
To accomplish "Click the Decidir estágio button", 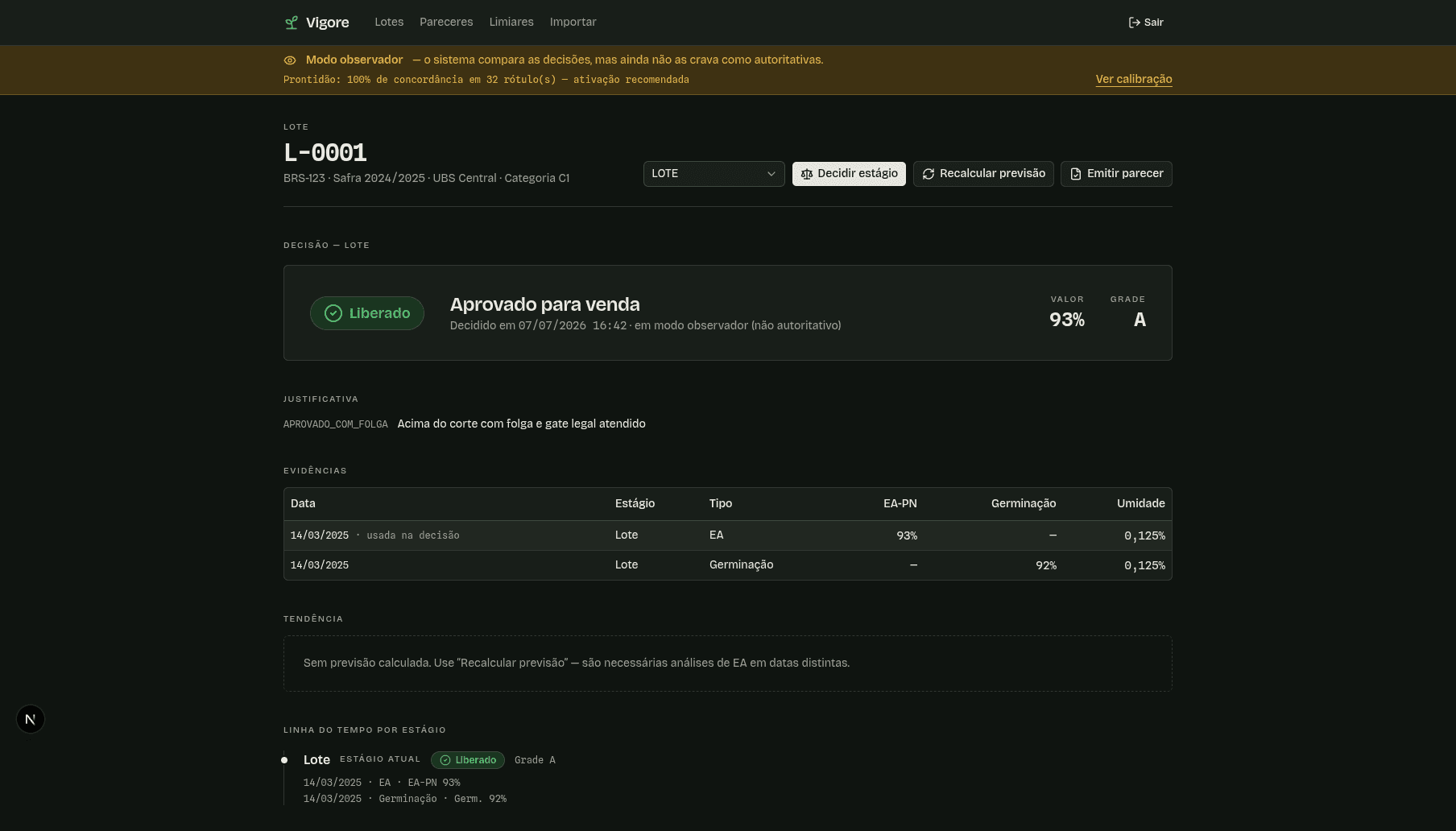I will pos(849,174).
